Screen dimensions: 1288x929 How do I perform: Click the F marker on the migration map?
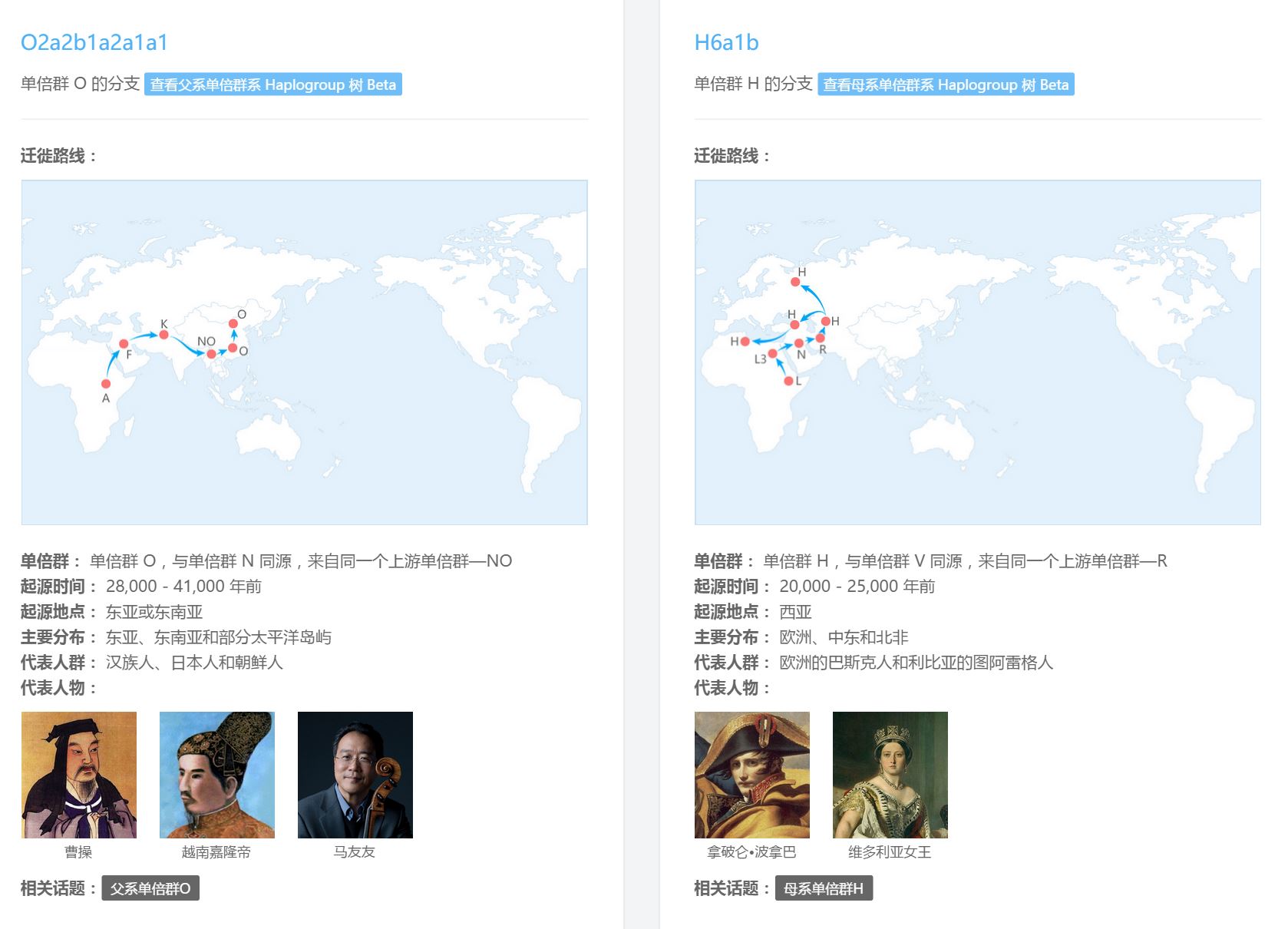tap(124, 344)
